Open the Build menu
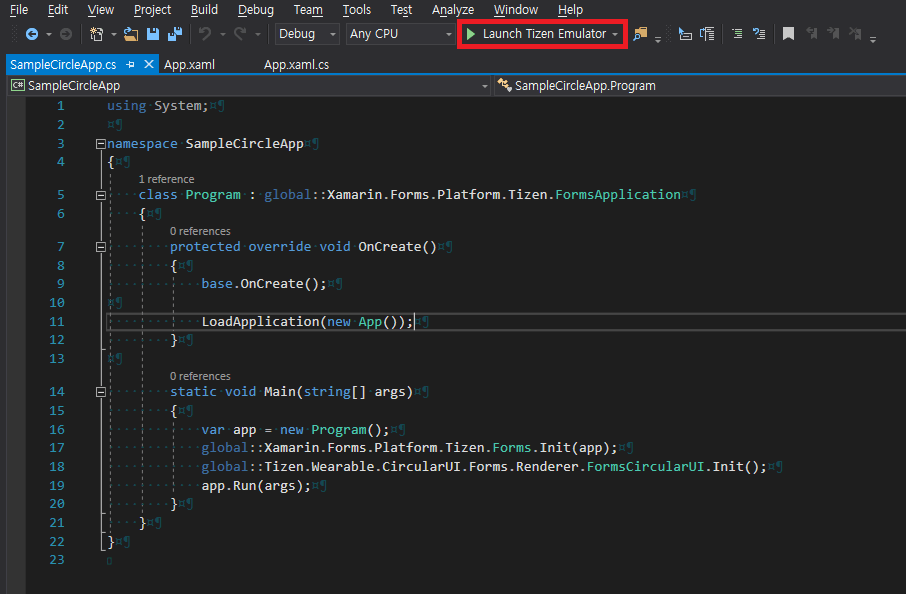 (x=204, y=10)
